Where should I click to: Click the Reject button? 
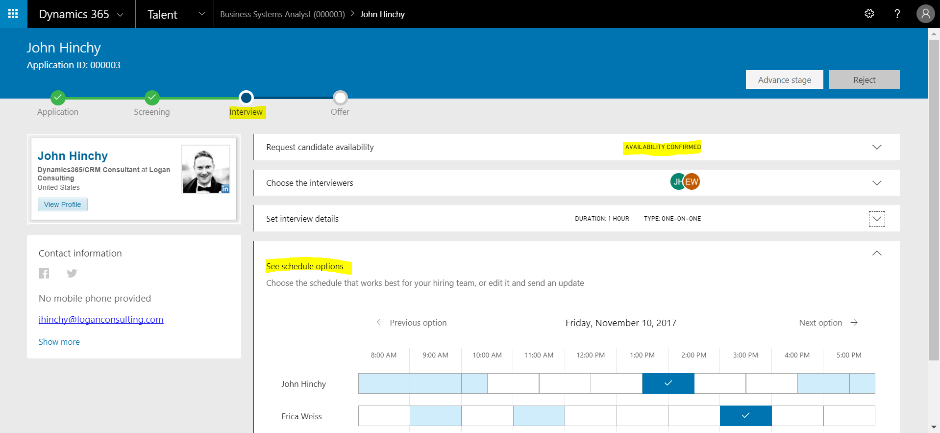coord(864,80)
